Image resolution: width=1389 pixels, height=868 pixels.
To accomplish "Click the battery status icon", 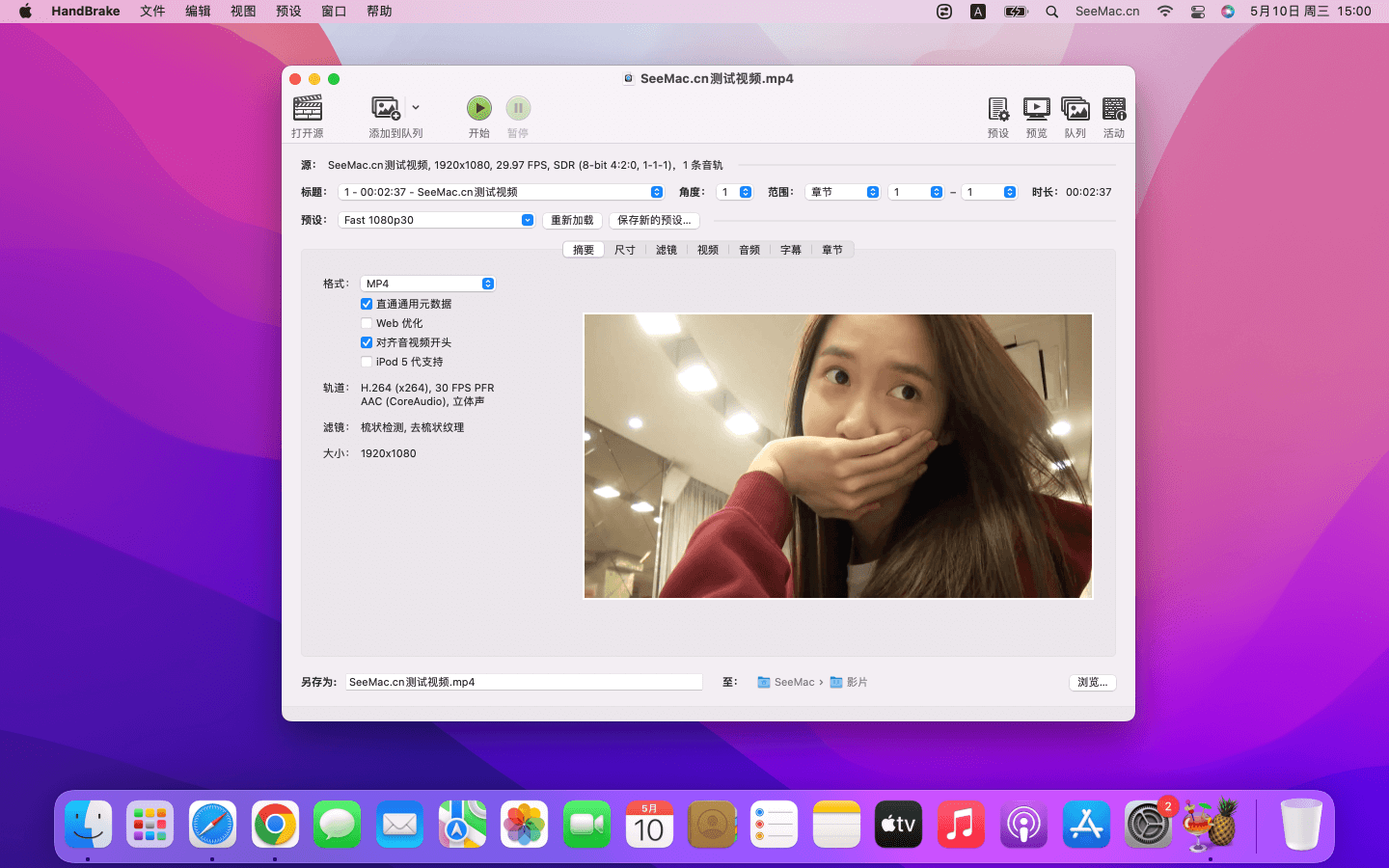I will point(1016,12).
